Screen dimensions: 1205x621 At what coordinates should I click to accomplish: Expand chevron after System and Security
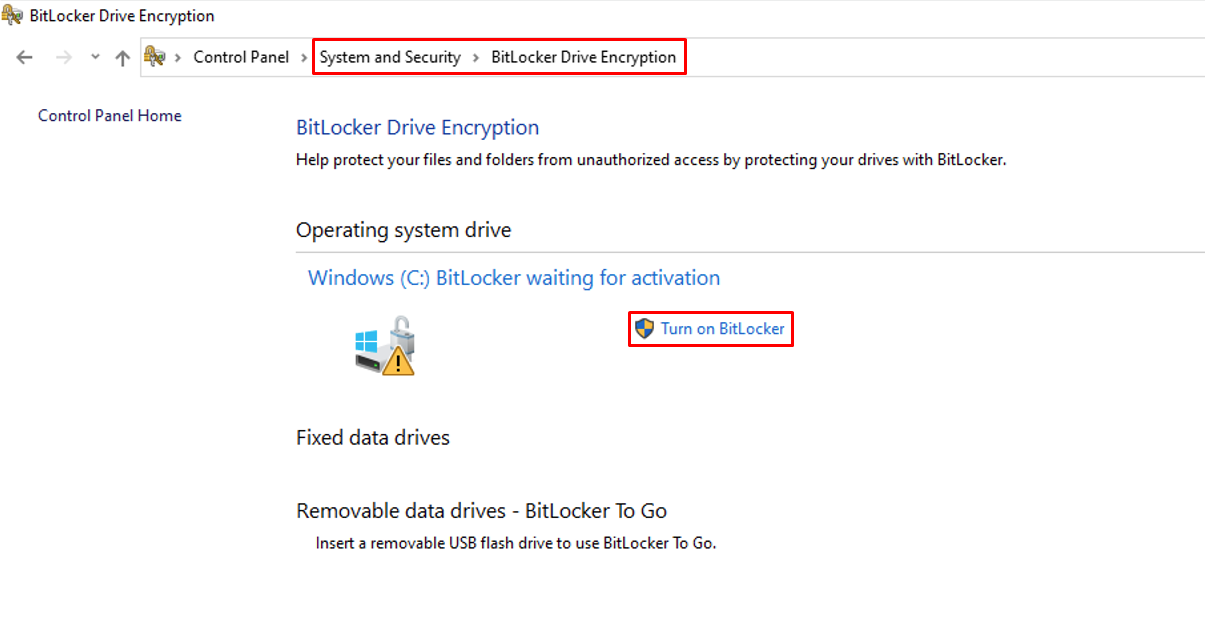[476, 57]
